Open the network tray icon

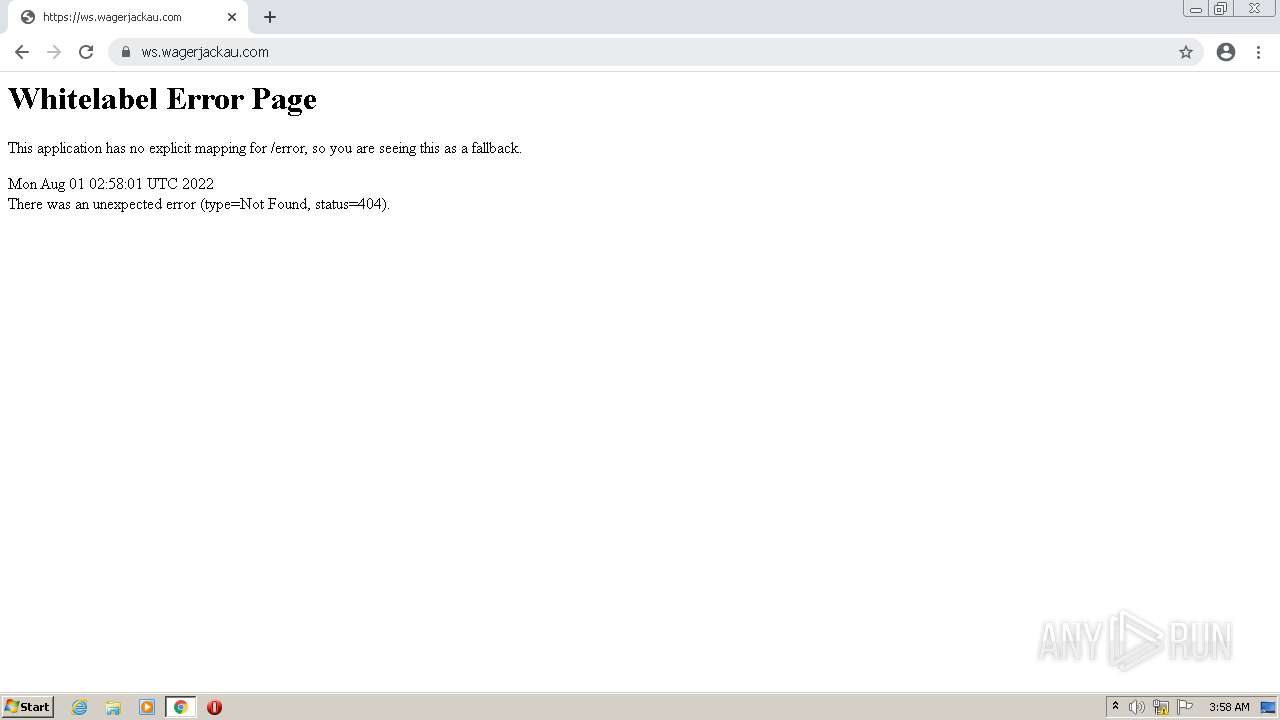click(x=1161, y=707)
